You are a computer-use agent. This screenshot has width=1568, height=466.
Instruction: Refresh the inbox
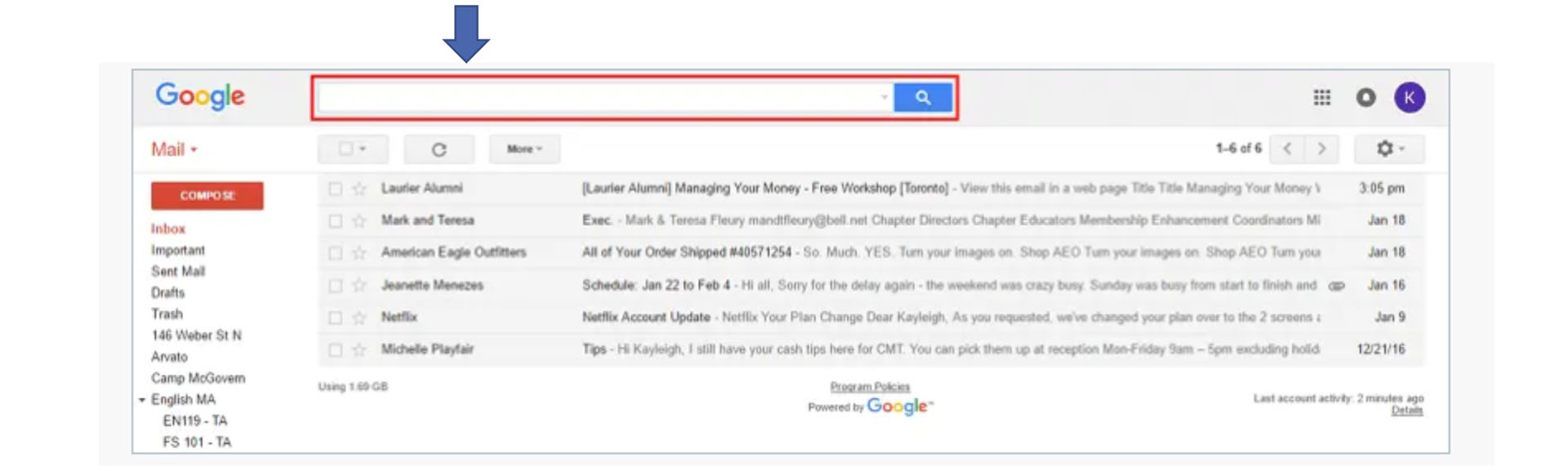(439, 149)
